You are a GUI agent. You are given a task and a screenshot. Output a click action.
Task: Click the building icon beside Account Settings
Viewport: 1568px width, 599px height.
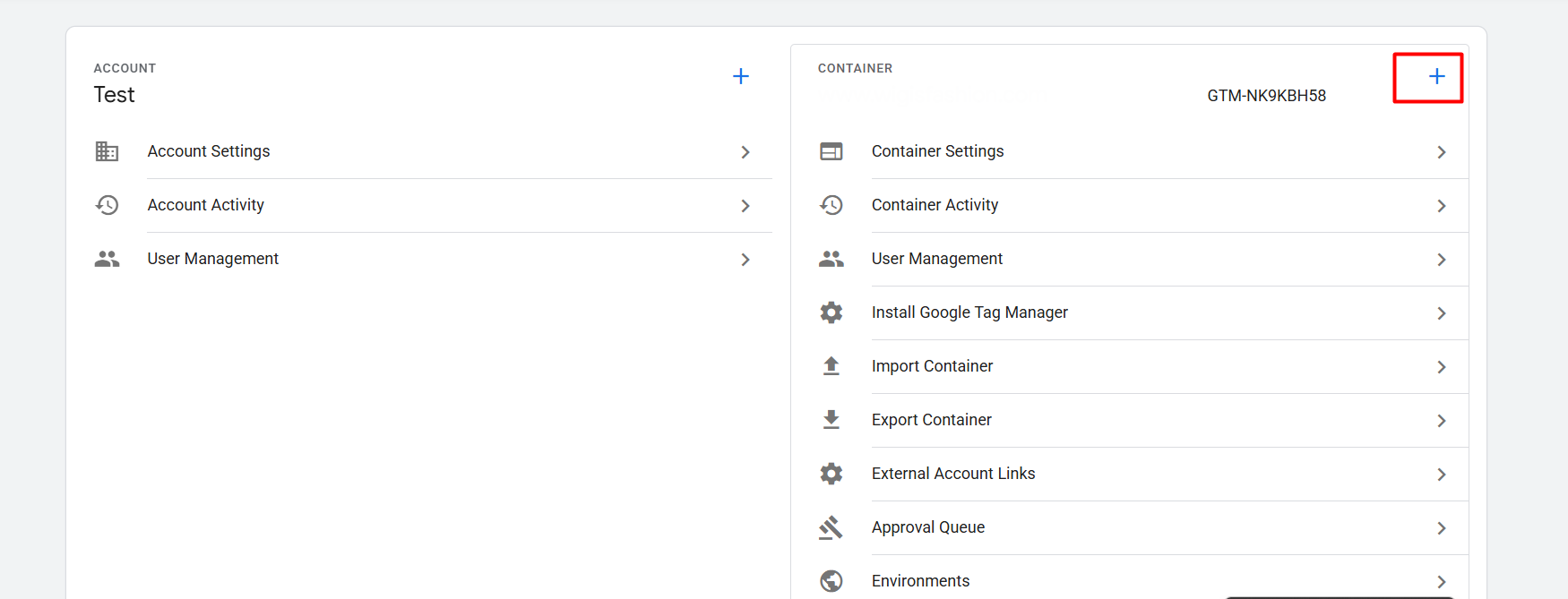(x=107, y=151)
